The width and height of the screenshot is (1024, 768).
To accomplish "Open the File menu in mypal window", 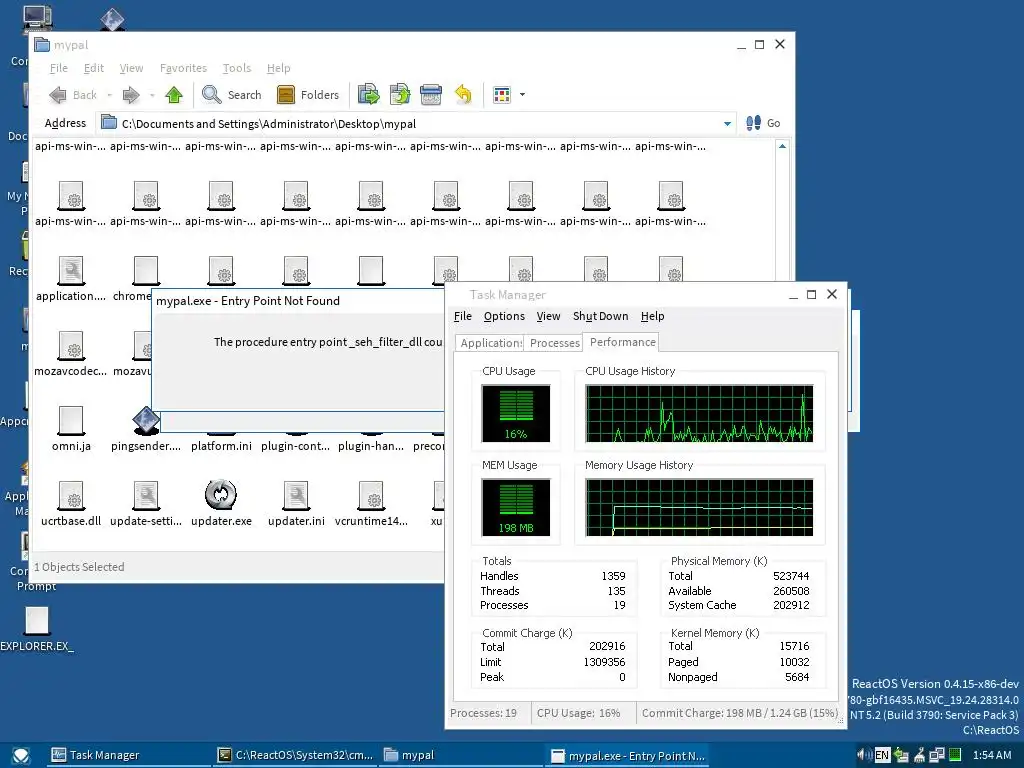I will [x=59, y=68].
